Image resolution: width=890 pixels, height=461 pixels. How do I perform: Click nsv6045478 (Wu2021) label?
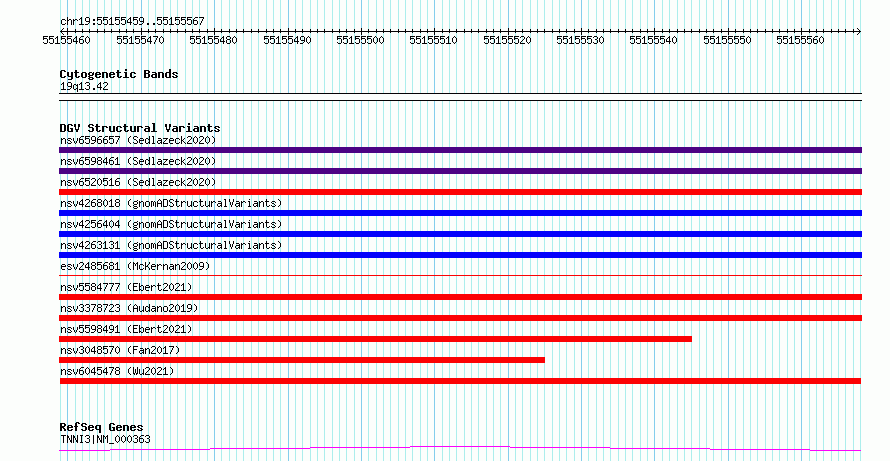coord(117,371)
